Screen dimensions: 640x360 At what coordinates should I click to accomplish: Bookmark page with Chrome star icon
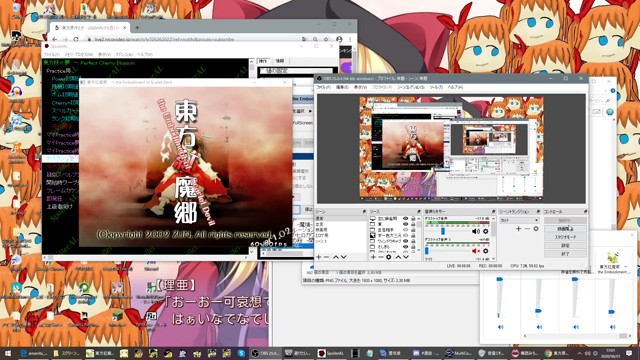(326, 39)
